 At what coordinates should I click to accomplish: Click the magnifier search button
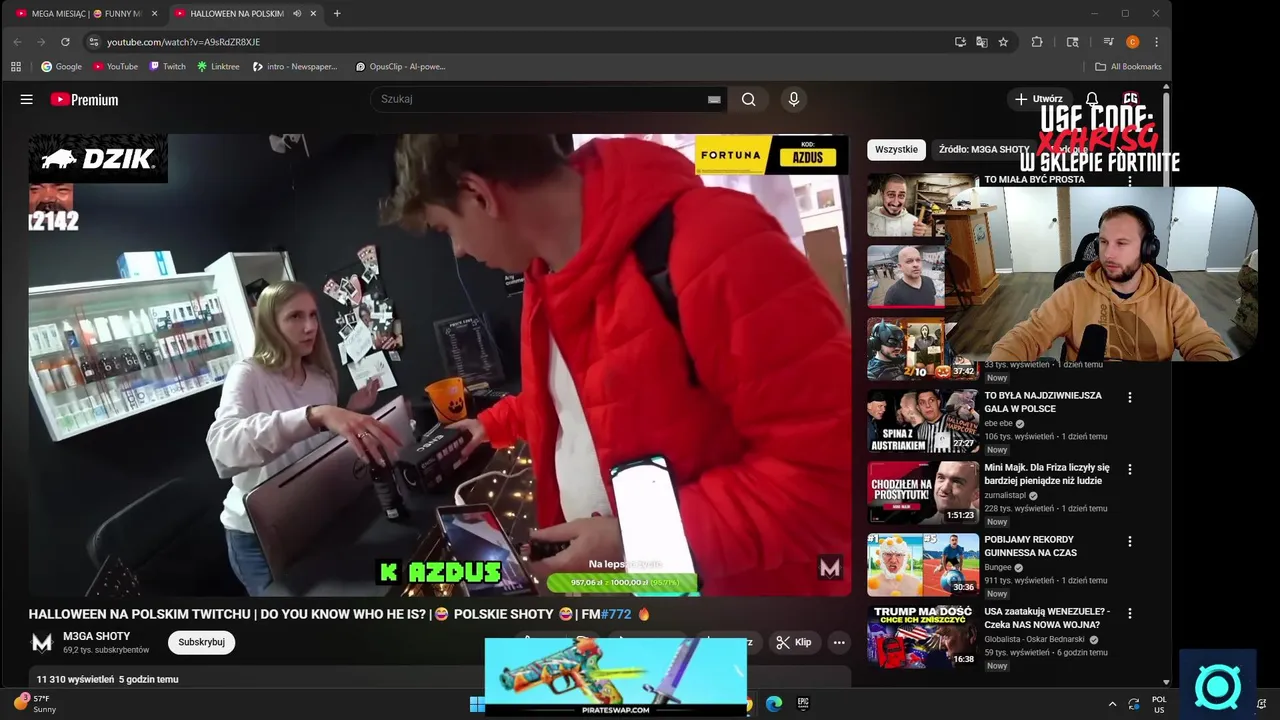748,99
